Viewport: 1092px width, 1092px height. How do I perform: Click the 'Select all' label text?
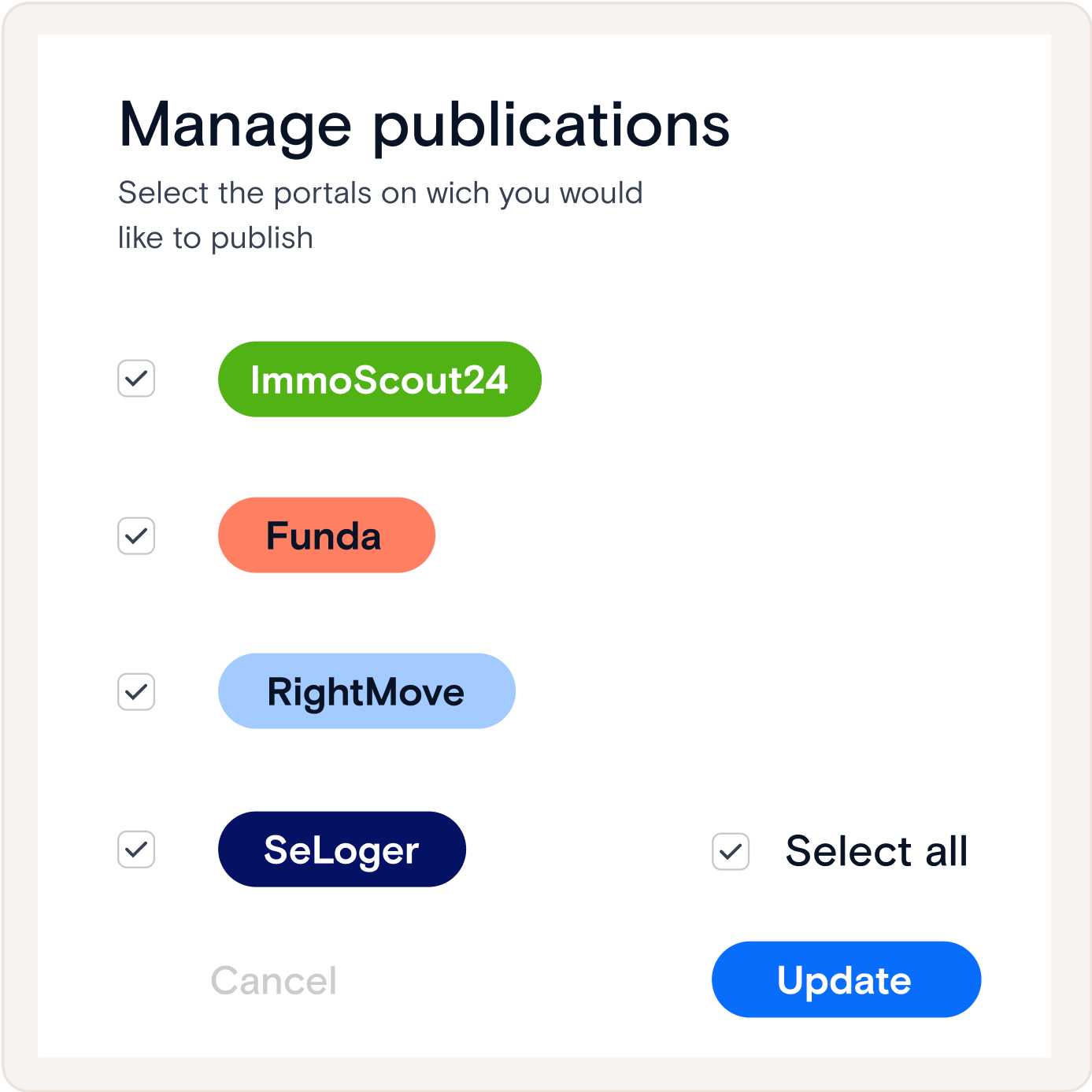point(876,851)
